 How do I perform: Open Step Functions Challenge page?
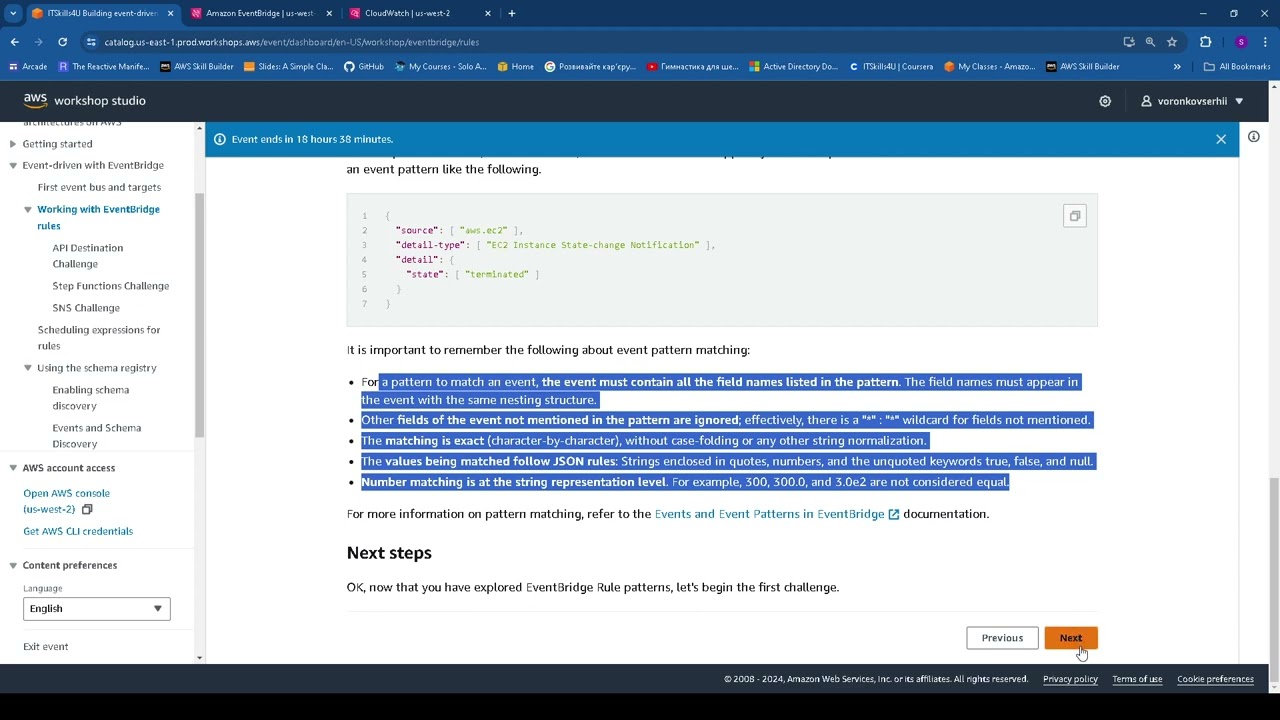tap(111, 286)
